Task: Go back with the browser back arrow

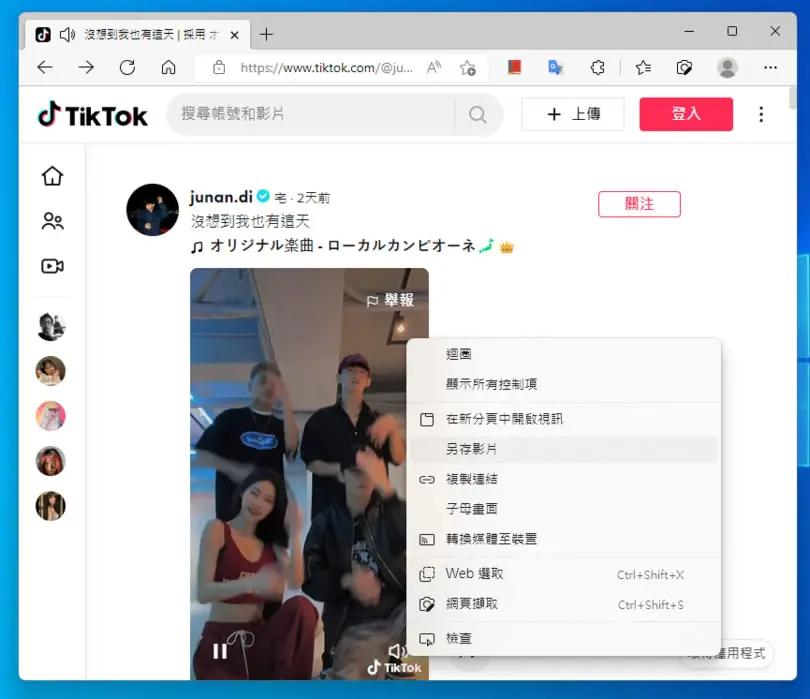Action: 45,67
